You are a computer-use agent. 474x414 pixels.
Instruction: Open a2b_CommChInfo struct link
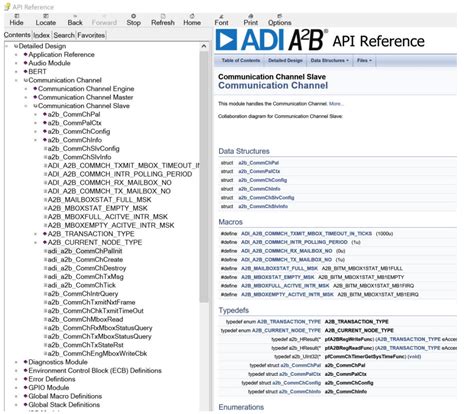(259, 189)
